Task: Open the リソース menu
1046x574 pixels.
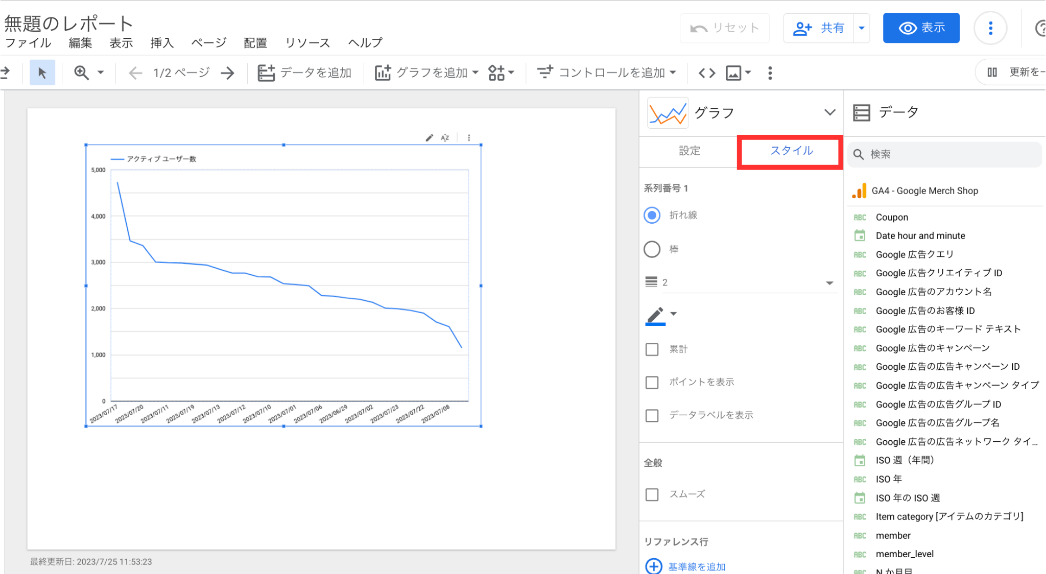Action: tap(307, 43)
